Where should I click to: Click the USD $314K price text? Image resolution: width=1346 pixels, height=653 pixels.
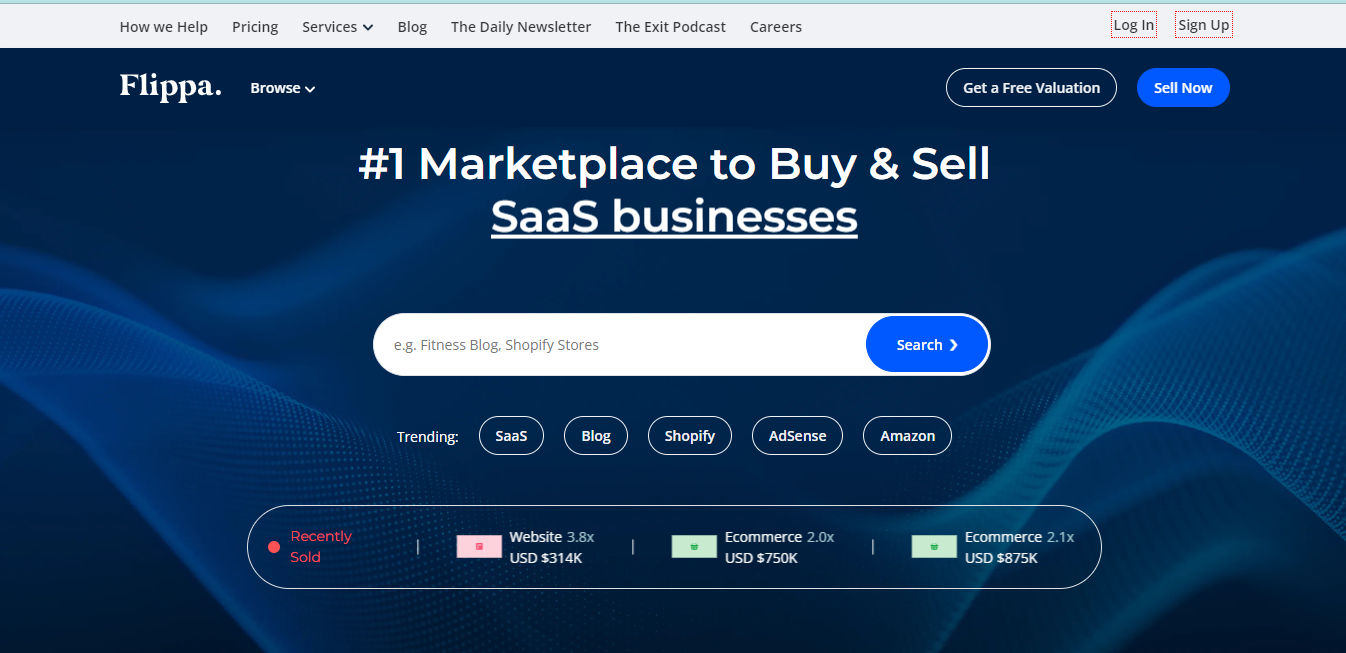pyautogui.click(x=546, y=558)
